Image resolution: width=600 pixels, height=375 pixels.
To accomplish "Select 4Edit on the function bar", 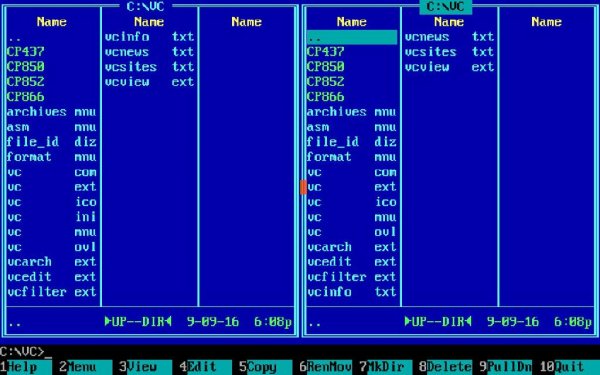I will pyautogui.click(x=205, y=367).
